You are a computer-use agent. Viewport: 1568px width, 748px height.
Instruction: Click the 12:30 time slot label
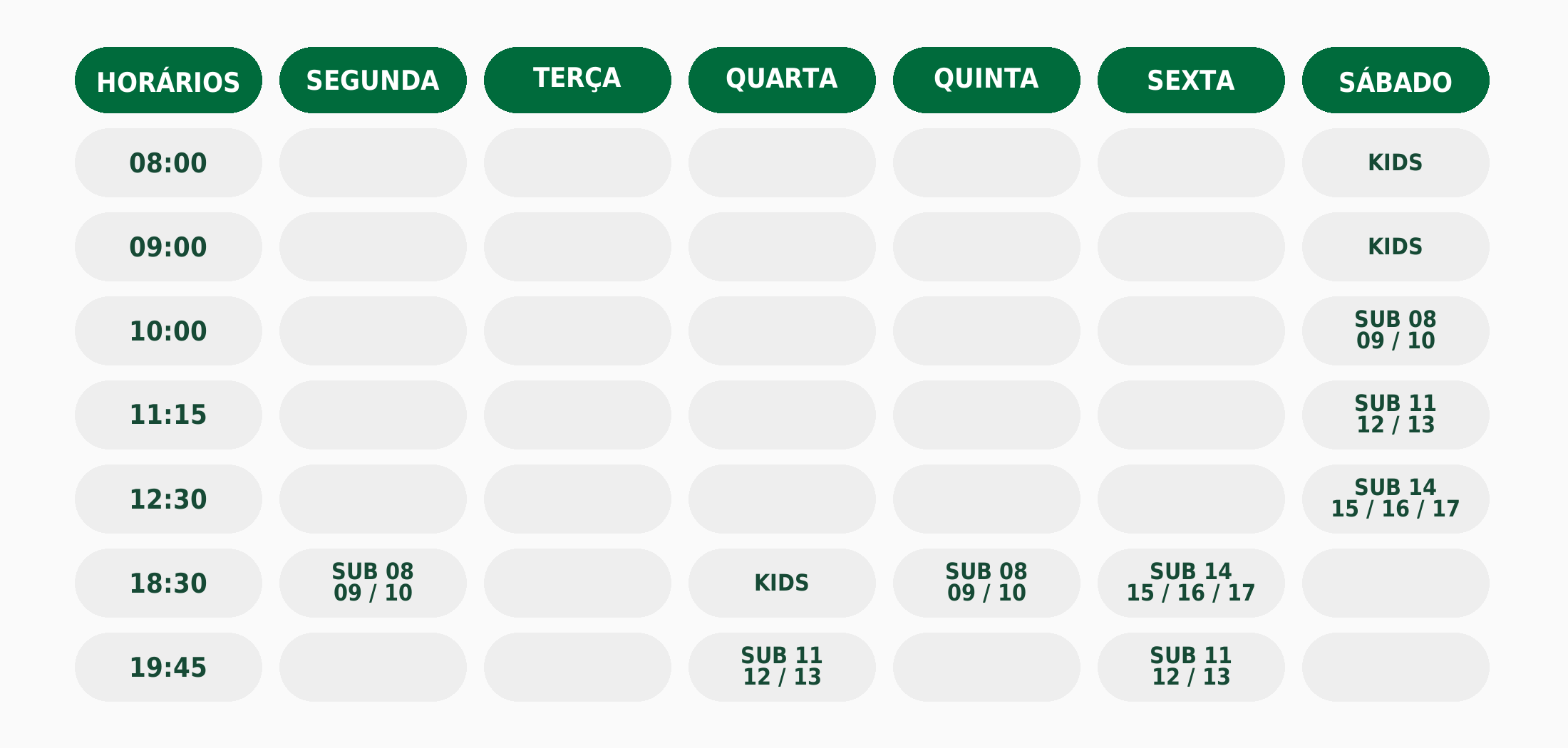[168, 499]
